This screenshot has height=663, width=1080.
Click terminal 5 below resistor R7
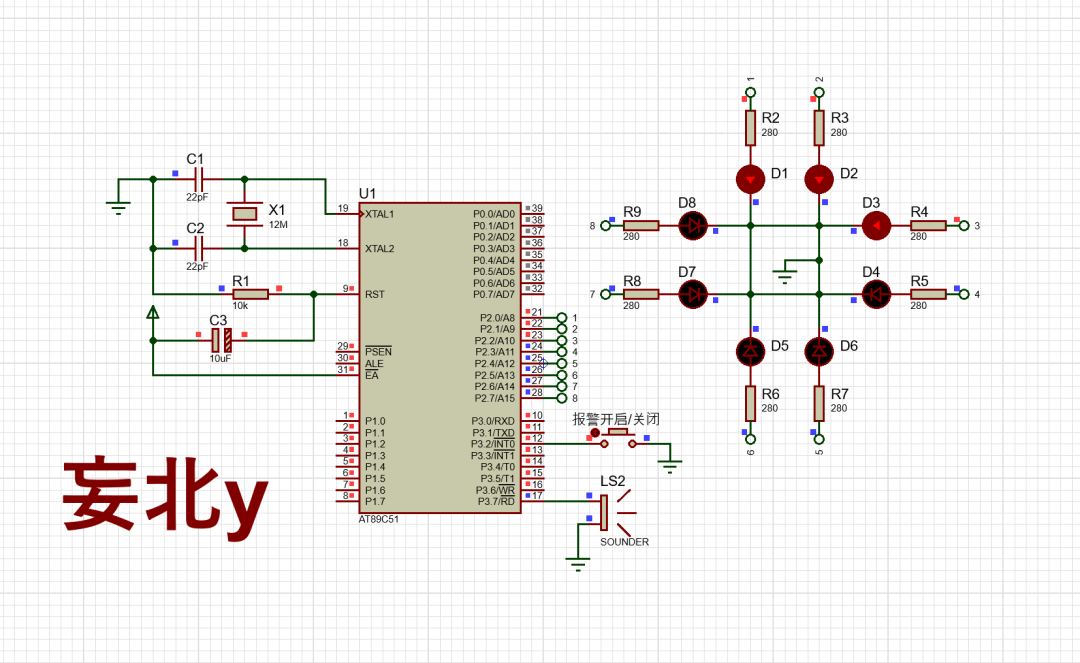pyautogui.click(x=819, y=439)
